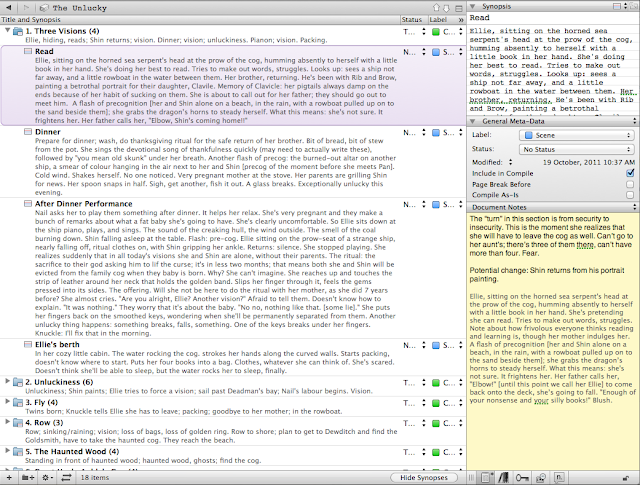Auto-generate synopsis button in Synopsis header
640x485 pixels.
pos(632,6)
